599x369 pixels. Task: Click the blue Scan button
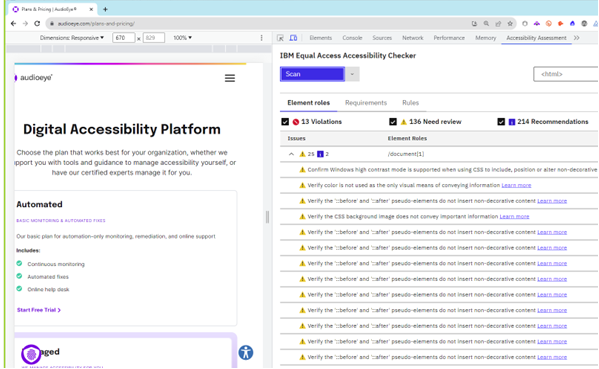[x=312, y=74]
